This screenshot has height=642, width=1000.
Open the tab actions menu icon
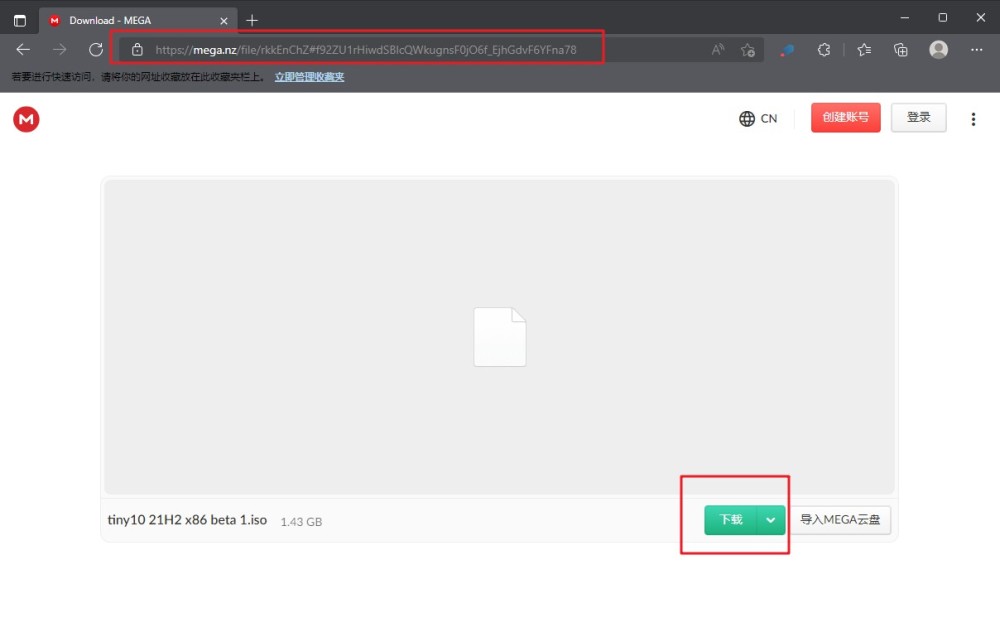pyautogui.click(x=20, y=20)
